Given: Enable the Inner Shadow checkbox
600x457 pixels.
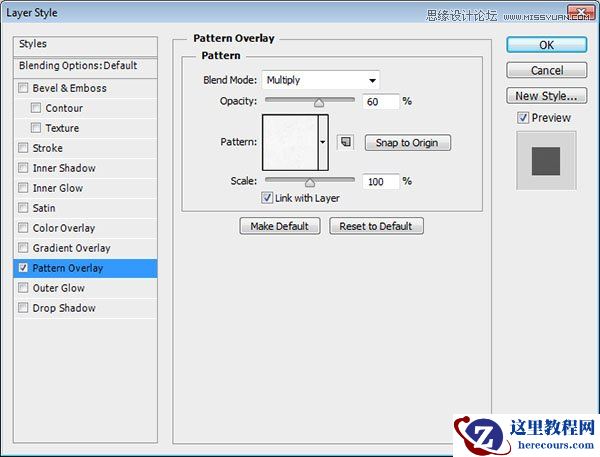Looking at the screenshot, I should point(23,168).
